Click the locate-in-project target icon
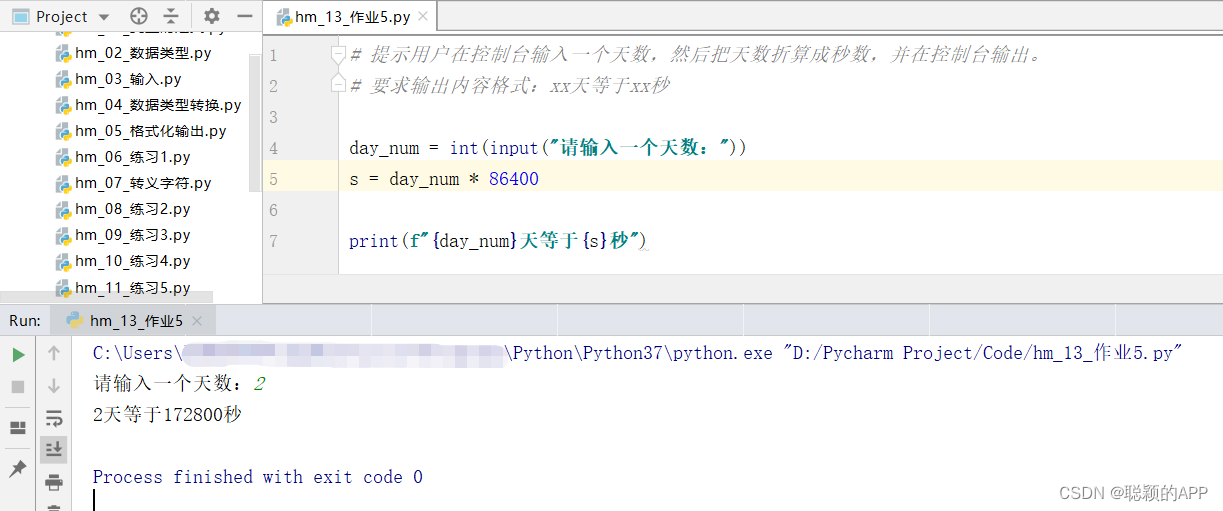This screenshot has width=1223, height=511. coord(139,16)
